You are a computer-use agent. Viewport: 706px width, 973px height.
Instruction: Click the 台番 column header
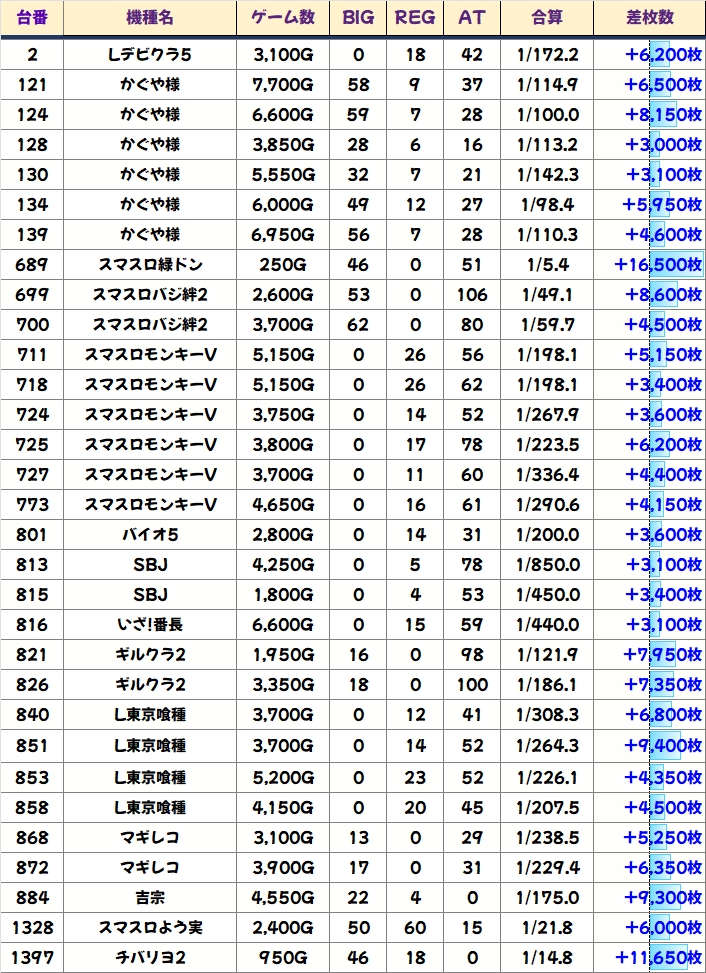pos(32,18)
